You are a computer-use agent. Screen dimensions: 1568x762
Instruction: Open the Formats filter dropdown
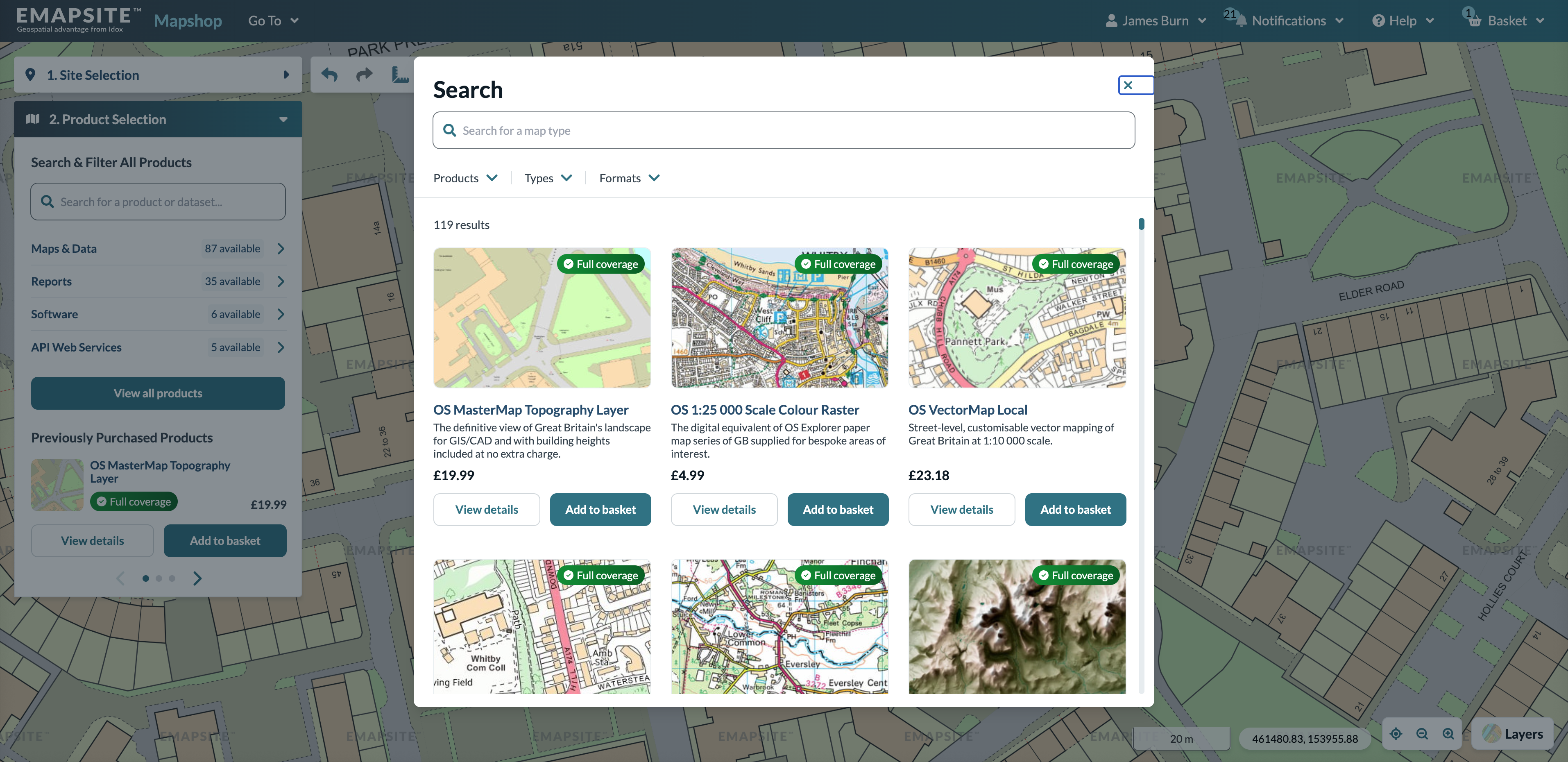click(x=629, y=178)
